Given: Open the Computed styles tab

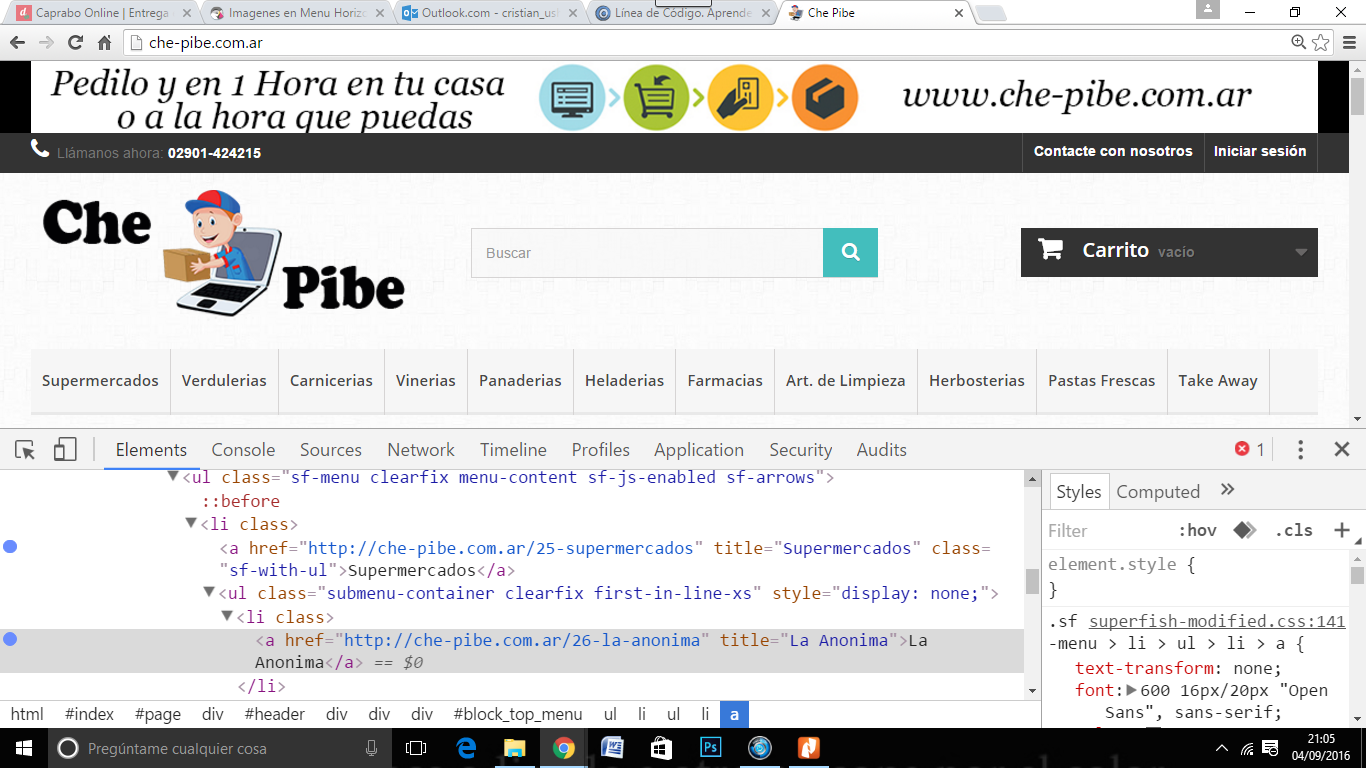Looking at the screenshot, I should point(1158,491).
